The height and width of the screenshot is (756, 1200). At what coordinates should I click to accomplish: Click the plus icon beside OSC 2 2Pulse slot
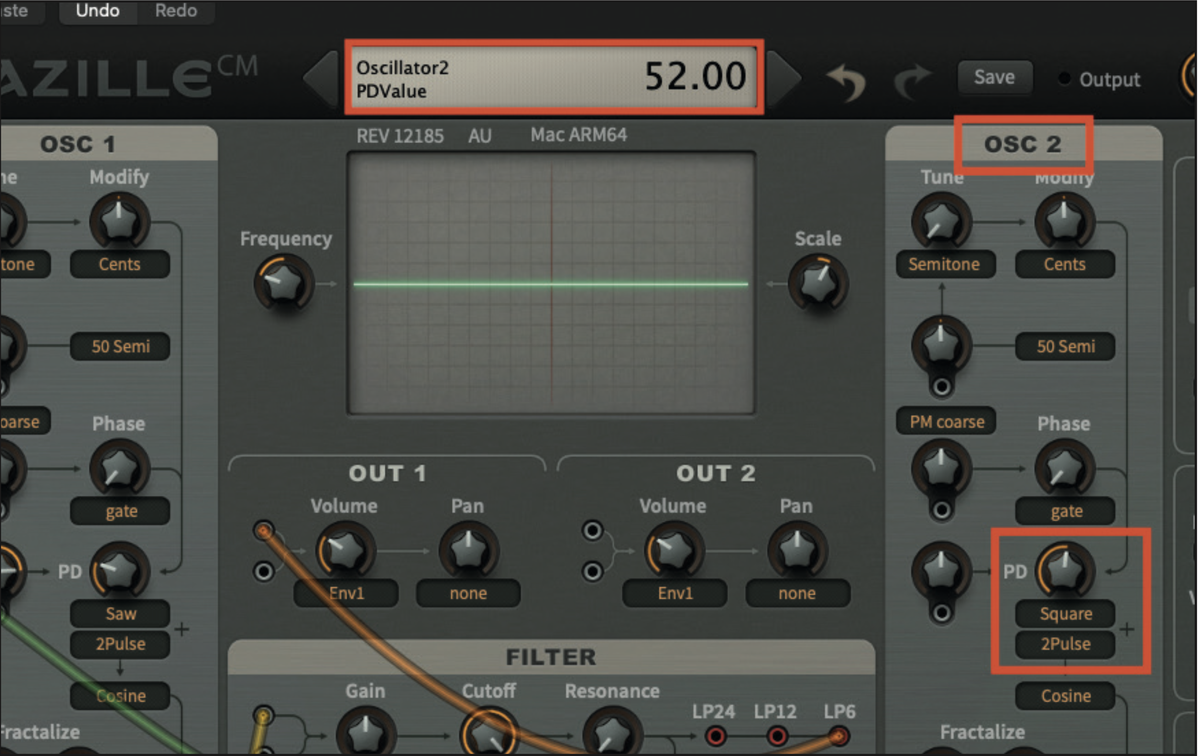tap(1128, 630)
